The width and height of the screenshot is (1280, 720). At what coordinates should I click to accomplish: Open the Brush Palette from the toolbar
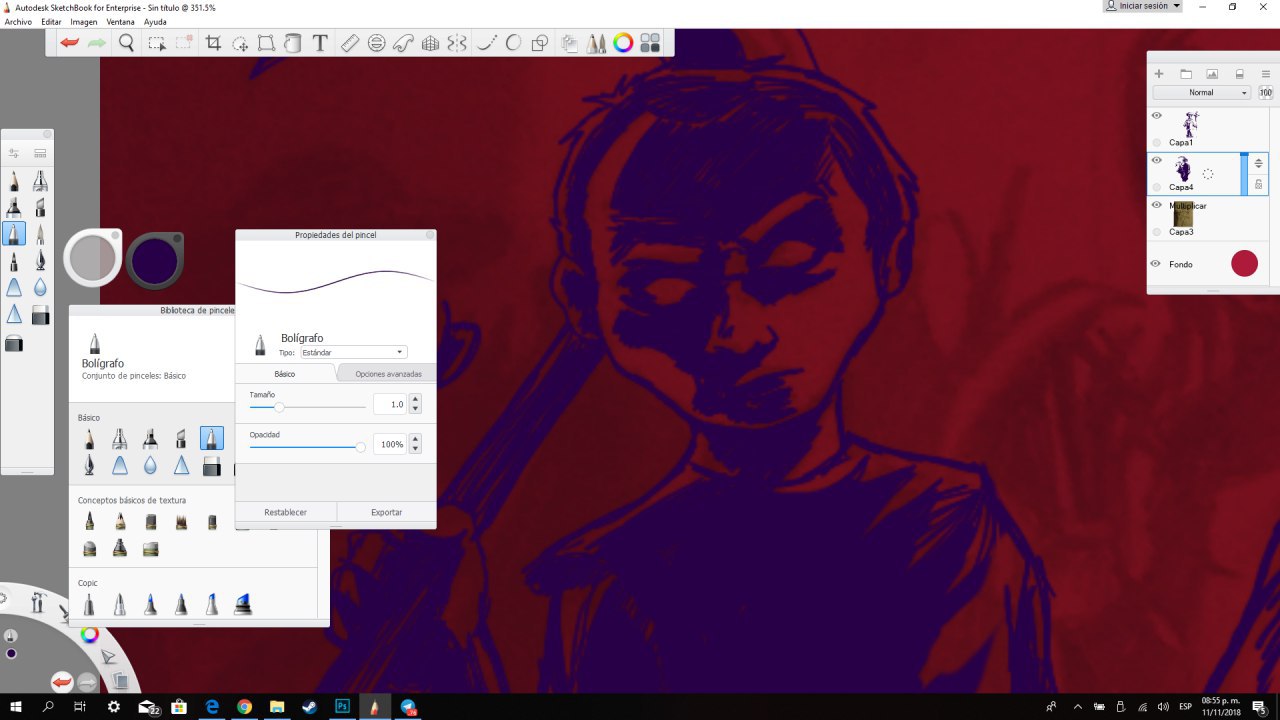click(x=596, y=43)
